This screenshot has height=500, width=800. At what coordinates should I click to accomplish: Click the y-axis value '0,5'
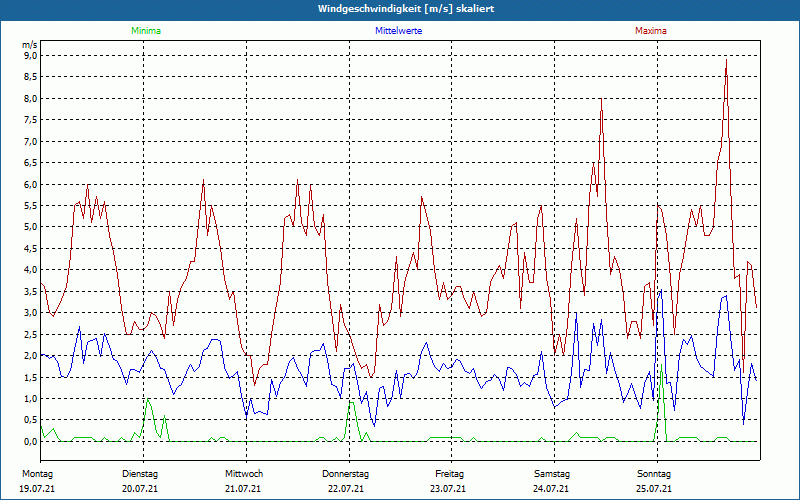(x=31, y=420)
